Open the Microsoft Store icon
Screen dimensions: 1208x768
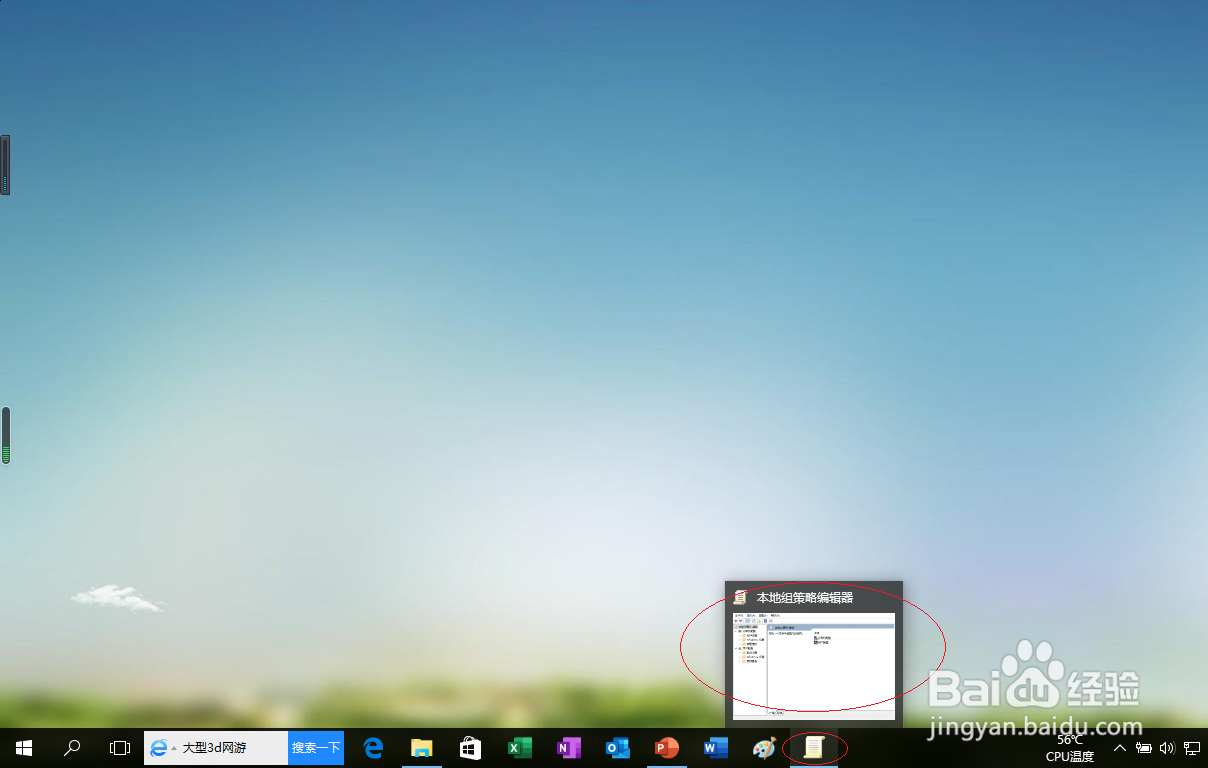tap(470, 747)
